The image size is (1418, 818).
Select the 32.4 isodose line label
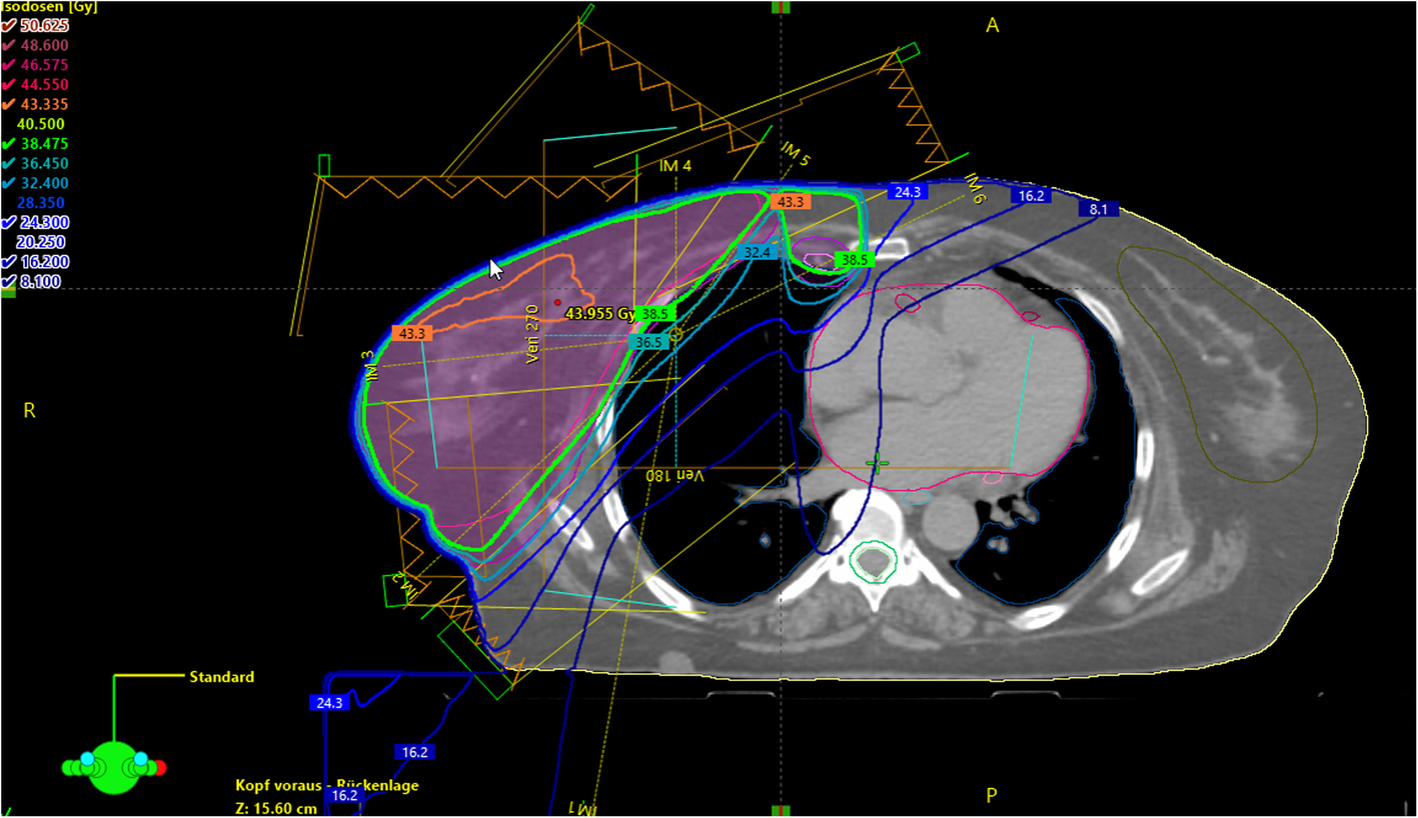[x=757, y=253]
